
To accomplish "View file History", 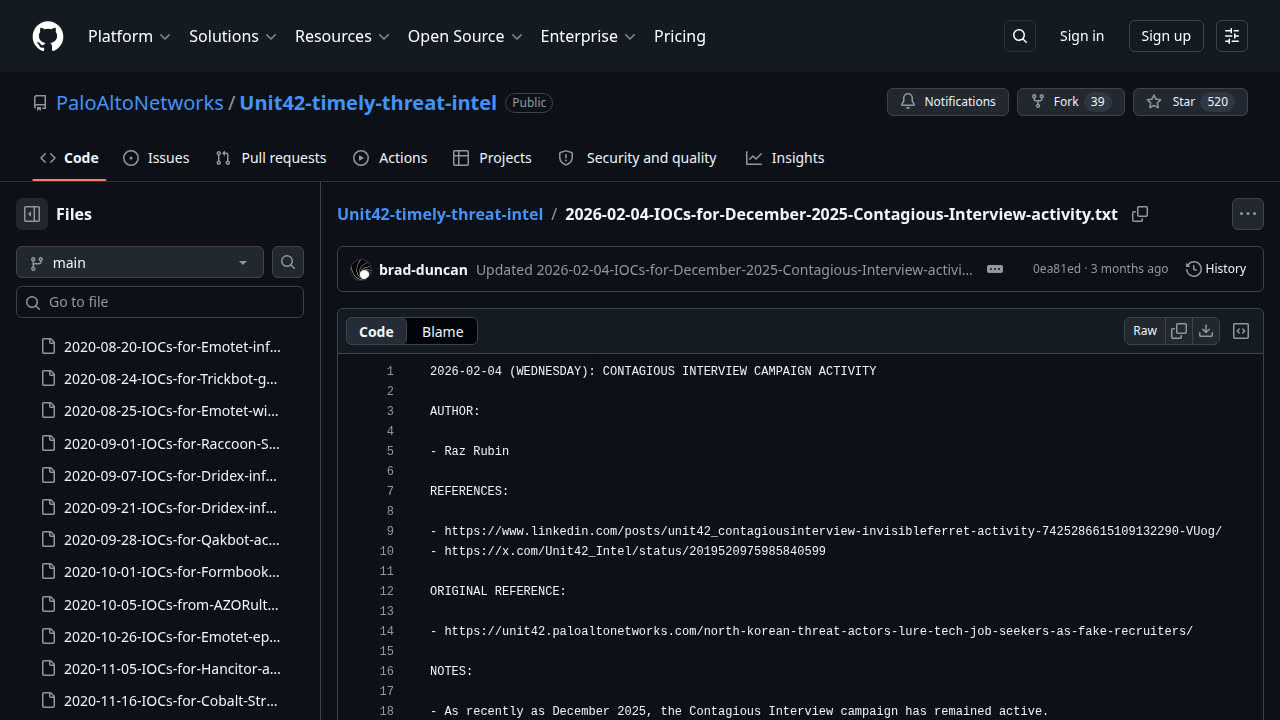I will click(x=1216, y=269).
